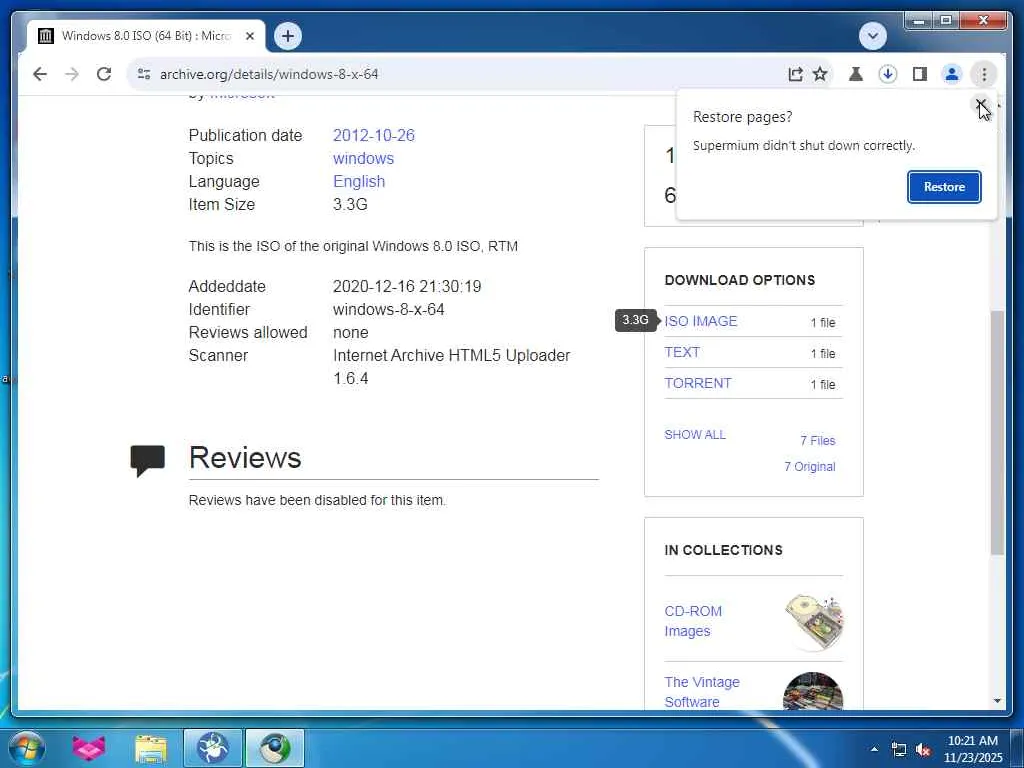Screen dimensions: 1024x768
Task: Open The Vintage Software collection link
Action: coord(702,692)
